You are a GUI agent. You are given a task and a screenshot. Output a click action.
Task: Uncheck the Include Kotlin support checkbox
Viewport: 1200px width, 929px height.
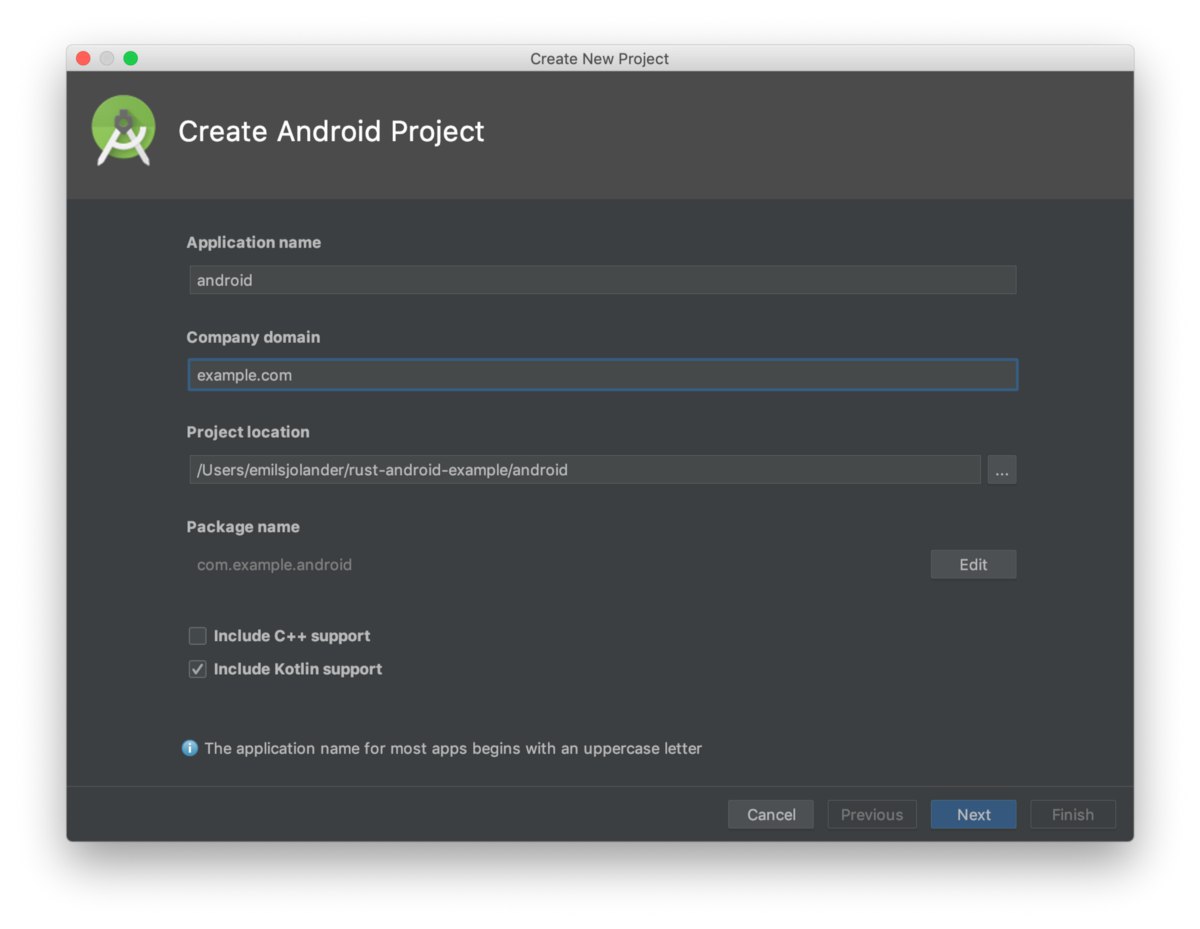pyautogui.click(x=198, y=669)
